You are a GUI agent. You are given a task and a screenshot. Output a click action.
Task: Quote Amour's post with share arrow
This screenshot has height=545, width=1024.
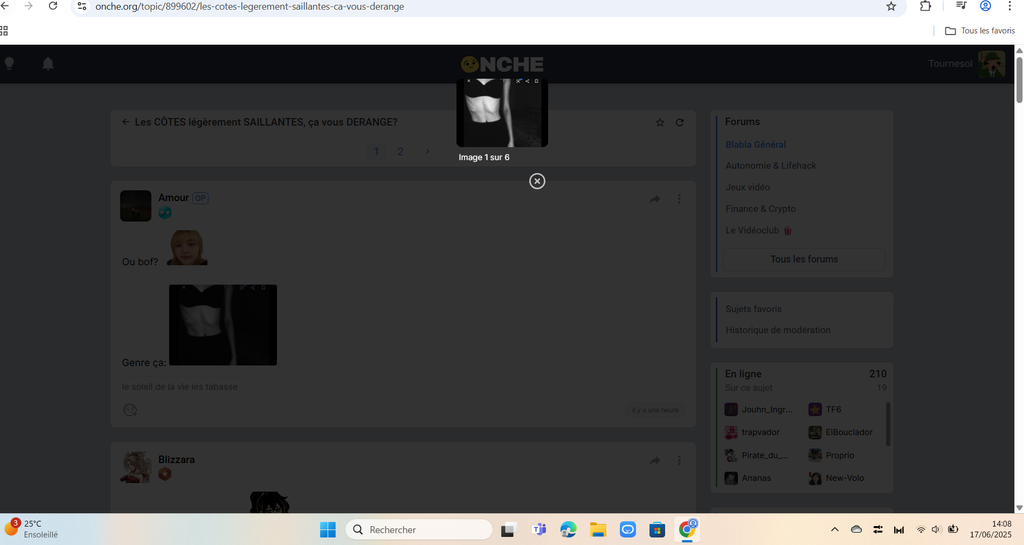(654, 199)
